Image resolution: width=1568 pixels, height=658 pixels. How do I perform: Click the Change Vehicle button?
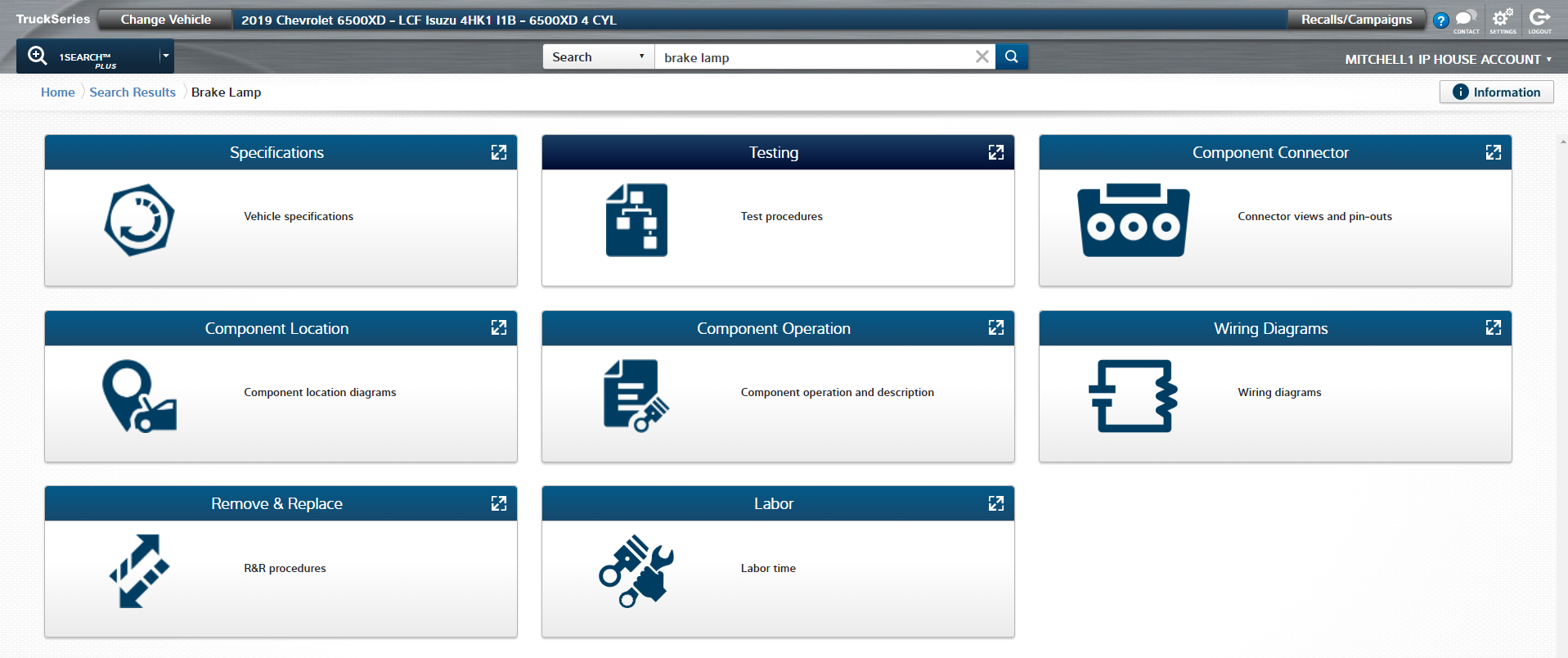click(165, 20)
